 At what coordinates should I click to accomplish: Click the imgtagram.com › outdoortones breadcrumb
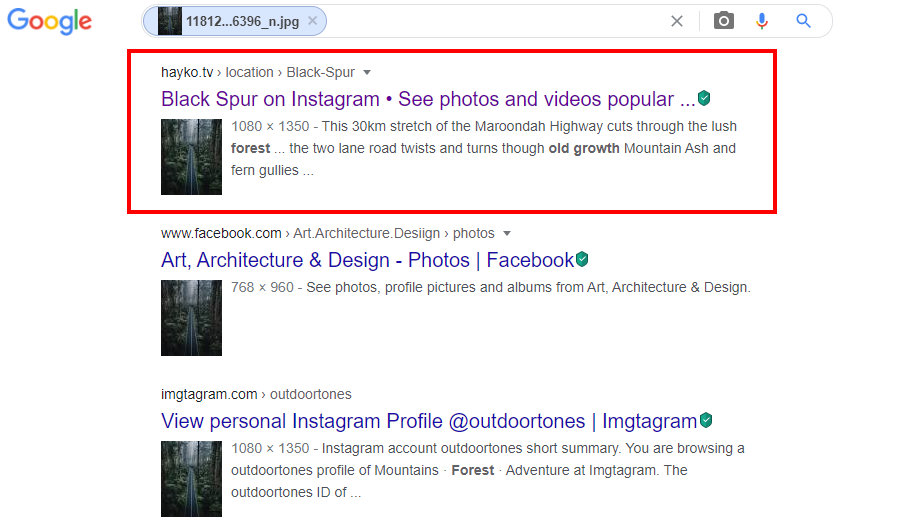pos(256,394)
